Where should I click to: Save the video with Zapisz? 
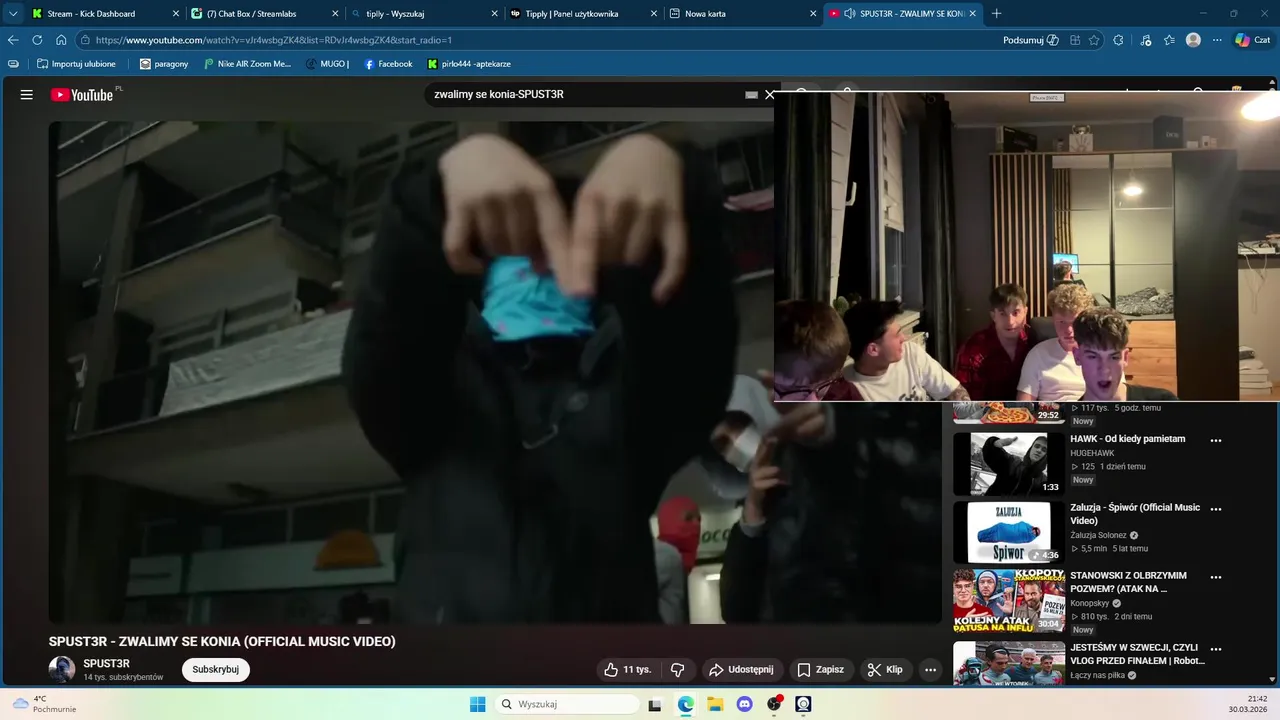[820, 670]
